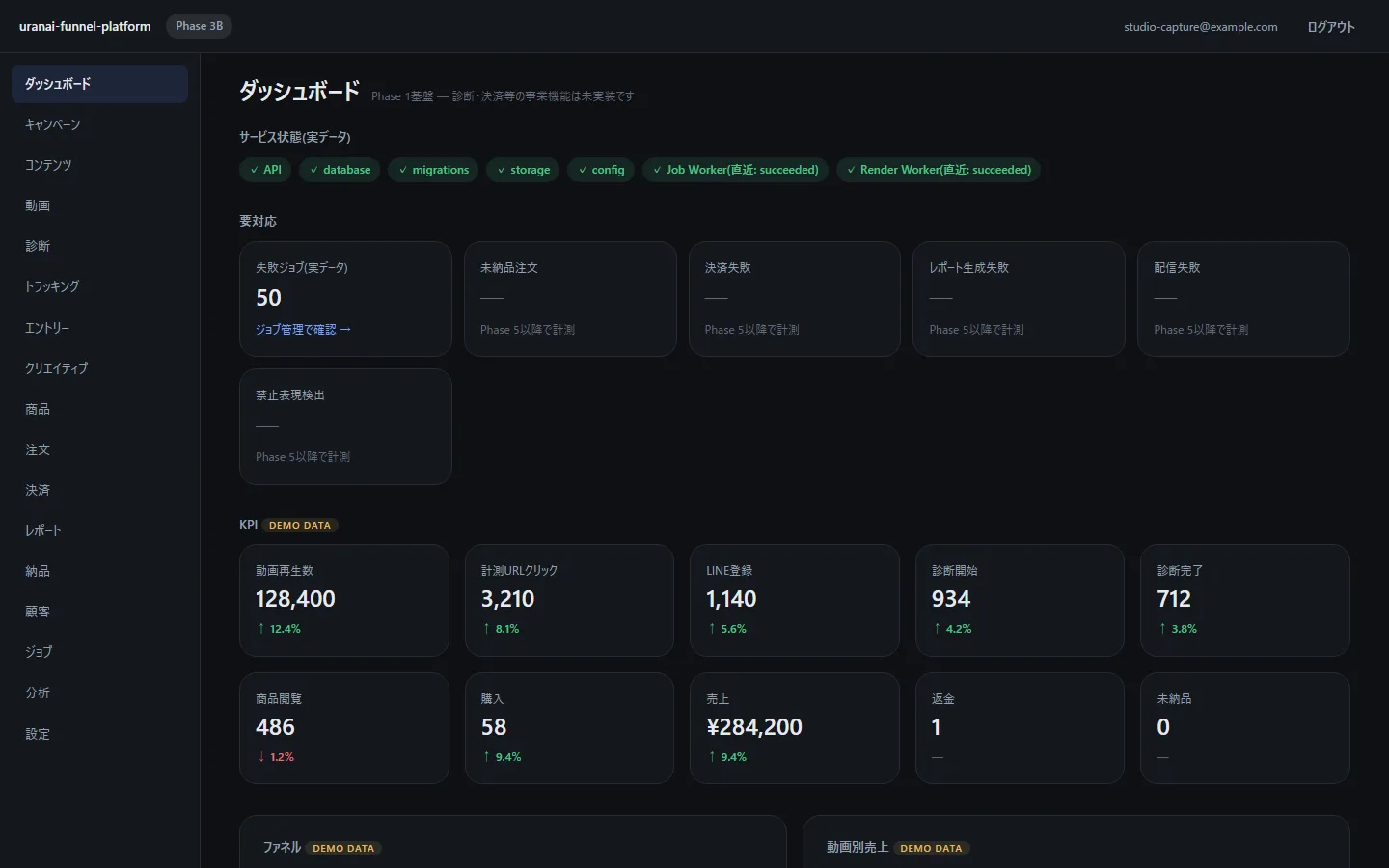Go to 顧客 in the sidebar

(x=99, y=611)
